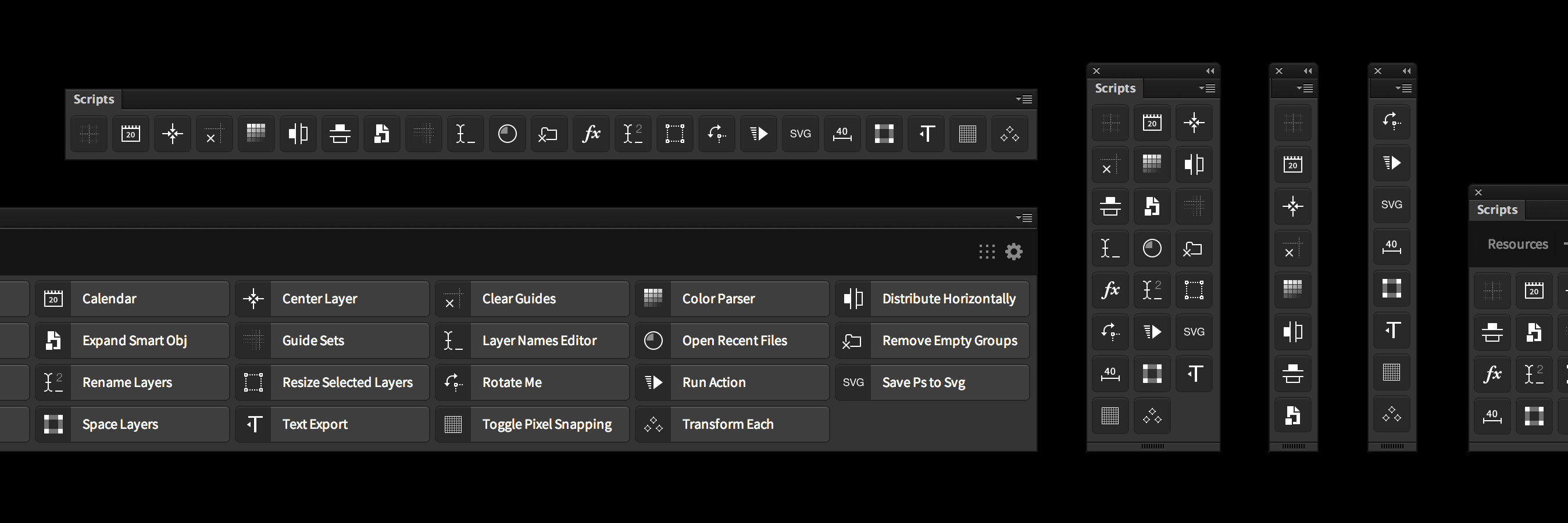Open flyout menu of panel with Rotate Me on top
The width and height of the screenshot is (1568, 523).
pyautogui.click(x=1403, y=88)
